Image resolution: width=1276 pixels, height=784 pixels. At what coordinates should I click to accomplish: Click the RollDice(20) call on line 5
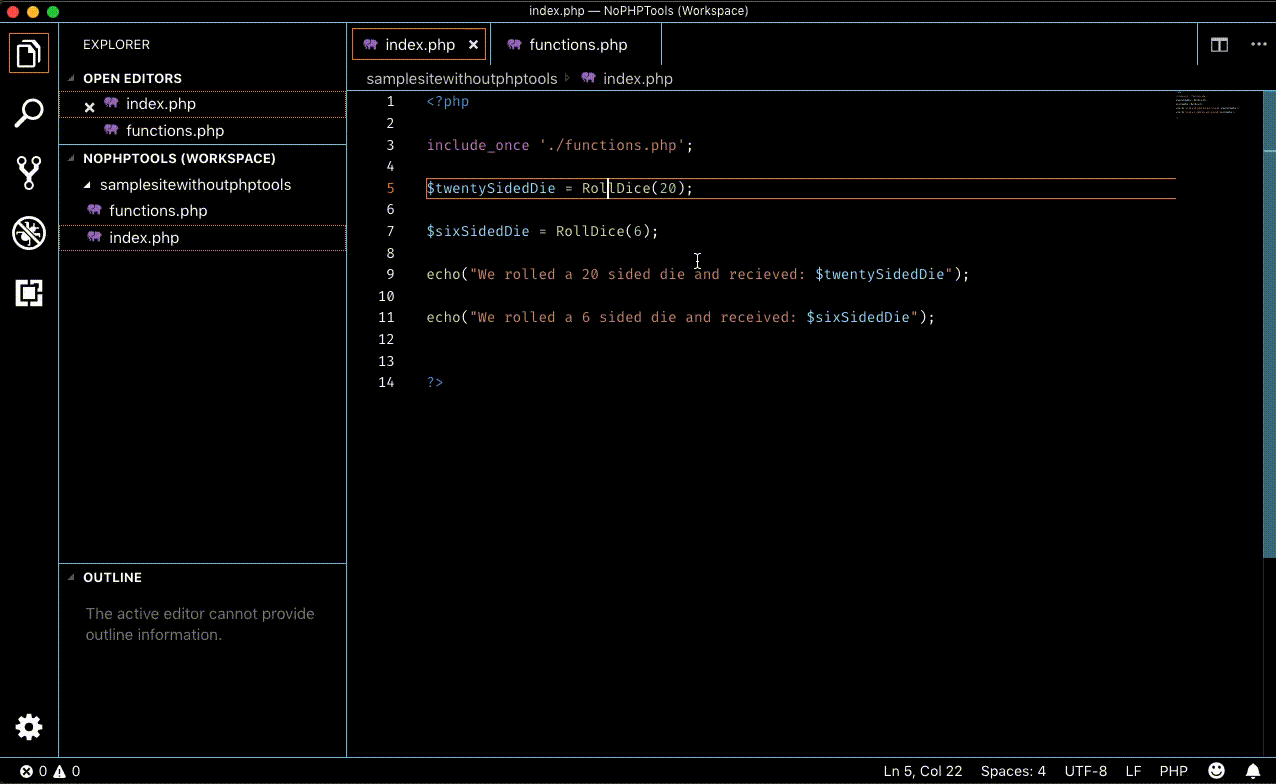(633, 188)
